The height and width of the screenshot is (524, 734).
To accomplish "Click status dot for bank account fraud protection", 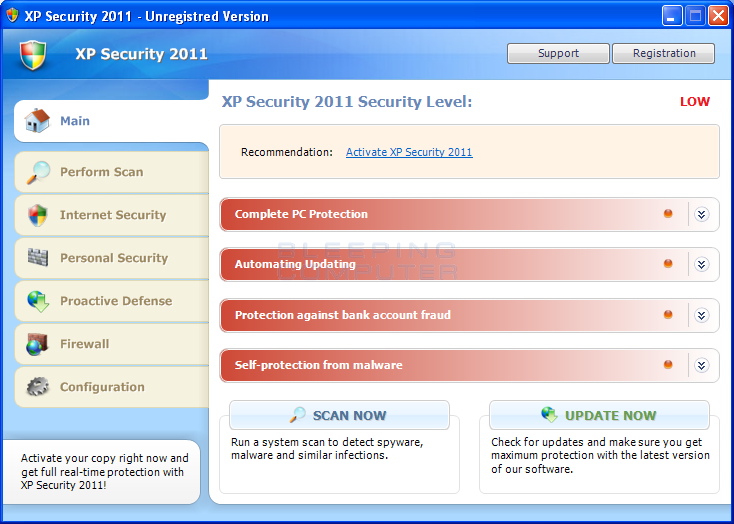I will point(668,314).
